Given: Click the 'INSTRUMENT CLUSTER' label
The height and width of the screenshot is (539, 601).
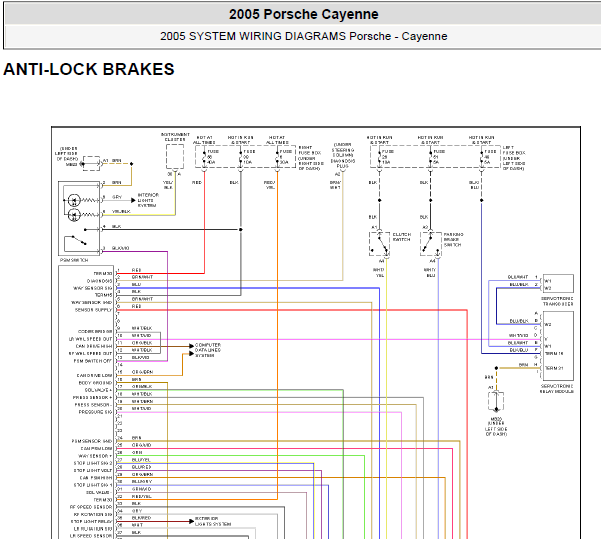Looking at the screenshot, I should [175, 137].
